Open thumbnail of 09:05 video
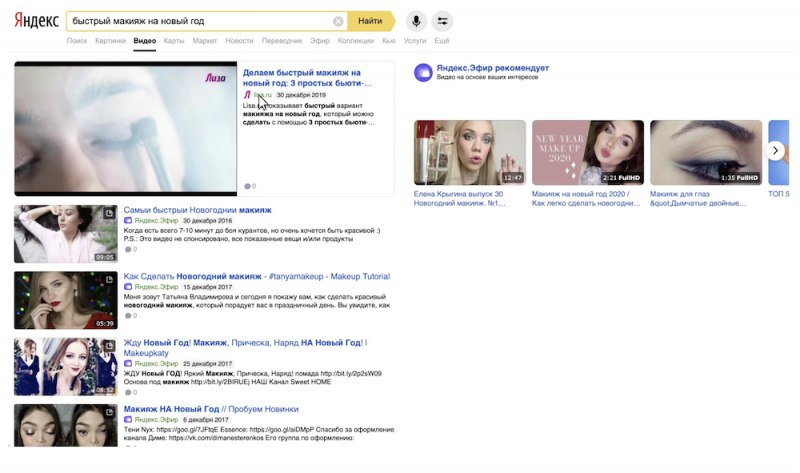The height and width of the screenshot is (473, 800). (66, 234)
